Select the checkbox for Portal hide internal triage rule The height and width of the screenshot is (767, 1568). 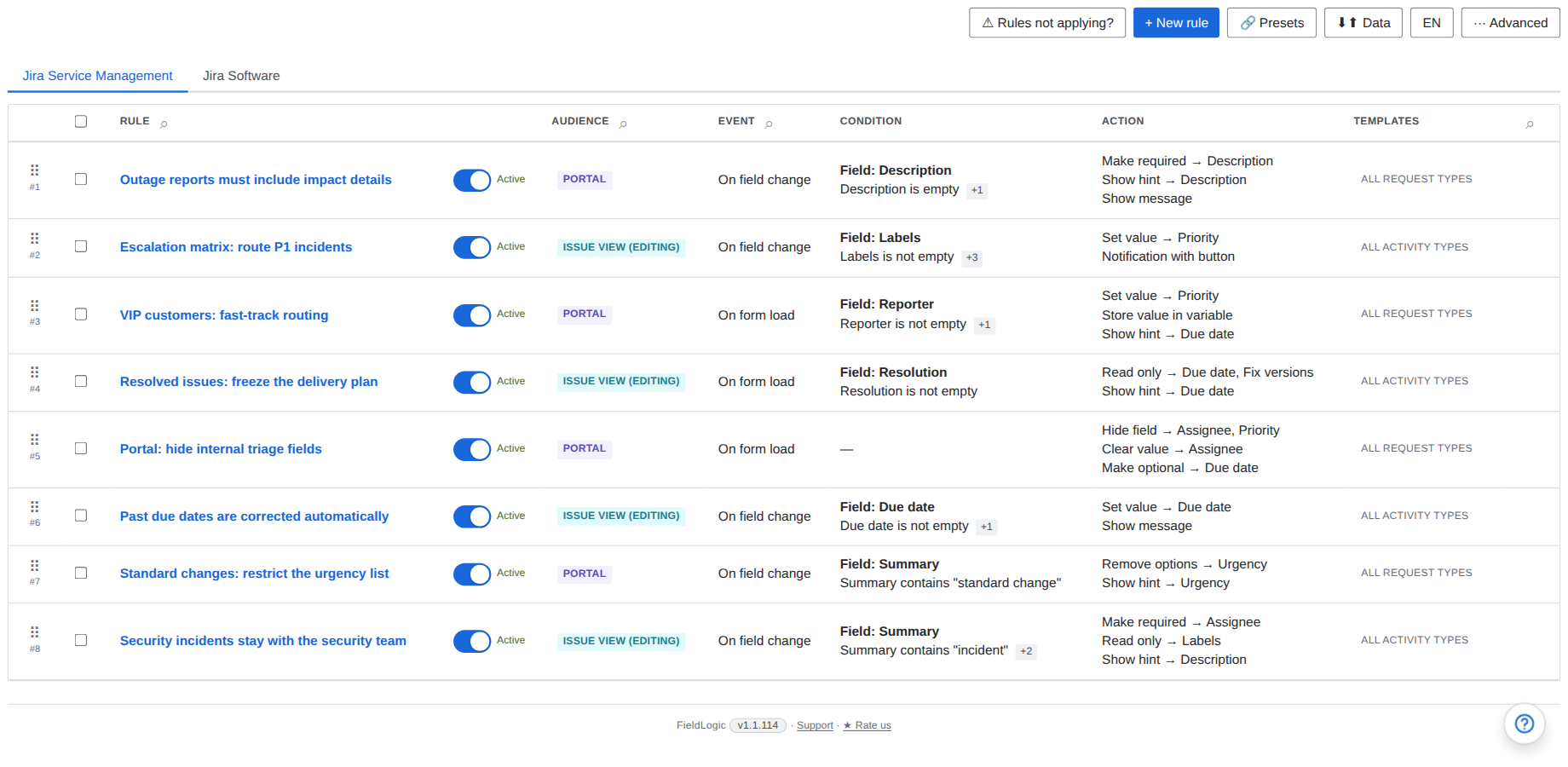coord(81,448)
